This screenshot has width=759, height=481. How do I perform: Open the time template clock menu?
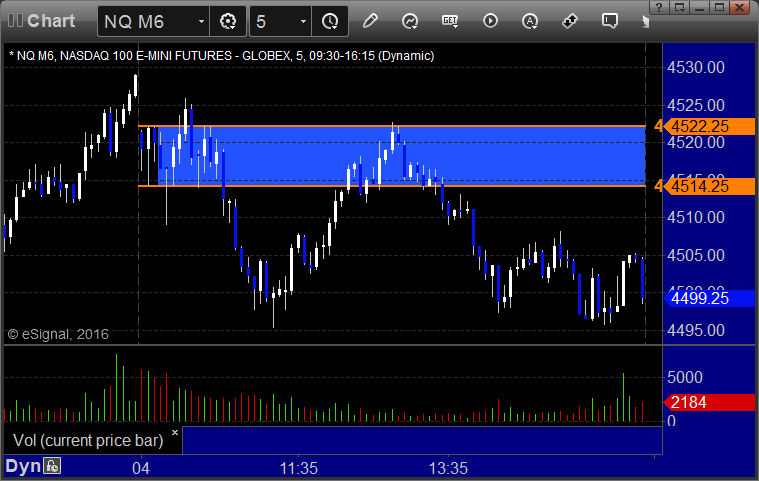coord(330,21)
